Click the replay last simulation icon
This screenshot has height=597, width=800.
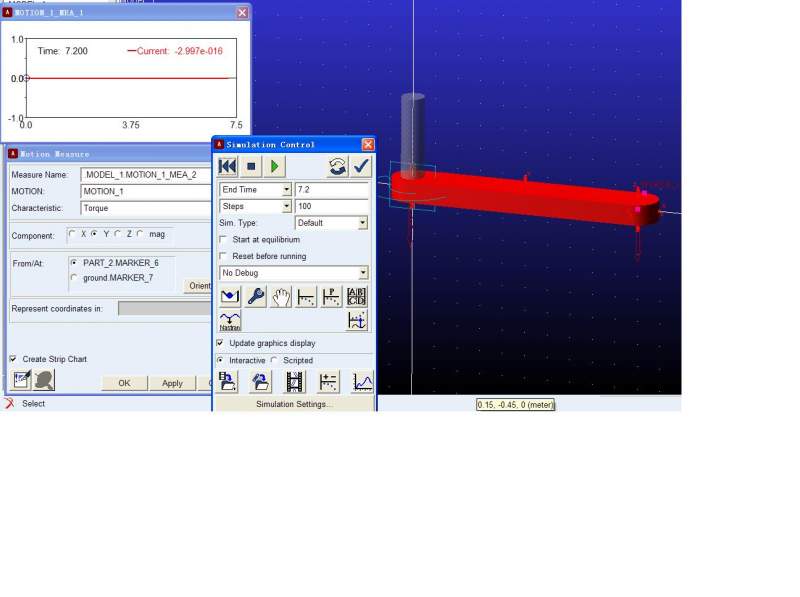coord(337,166)
